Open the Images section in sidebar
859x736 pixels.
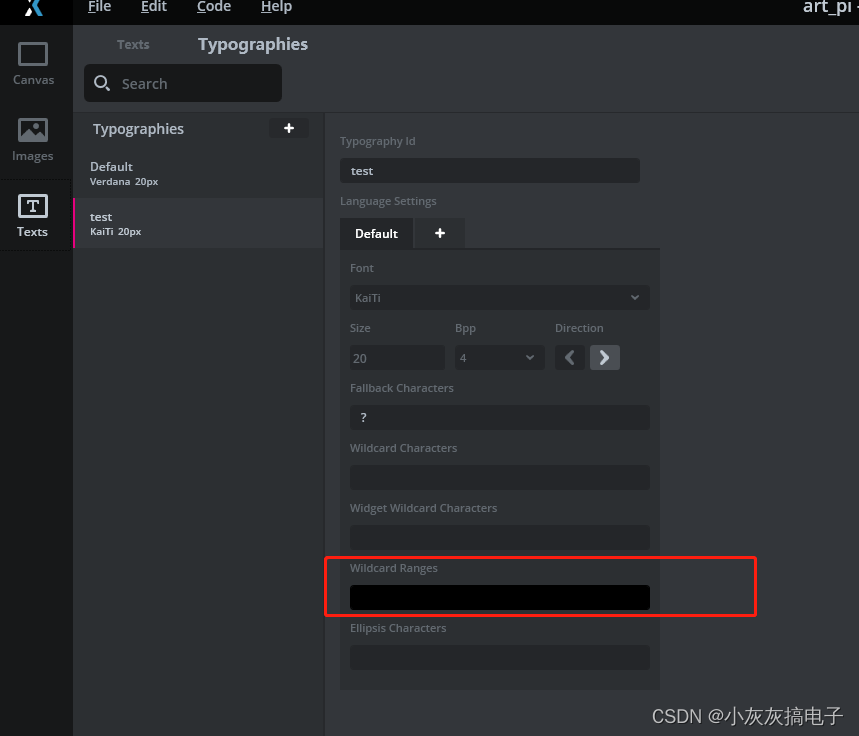(x=33, y=140)
